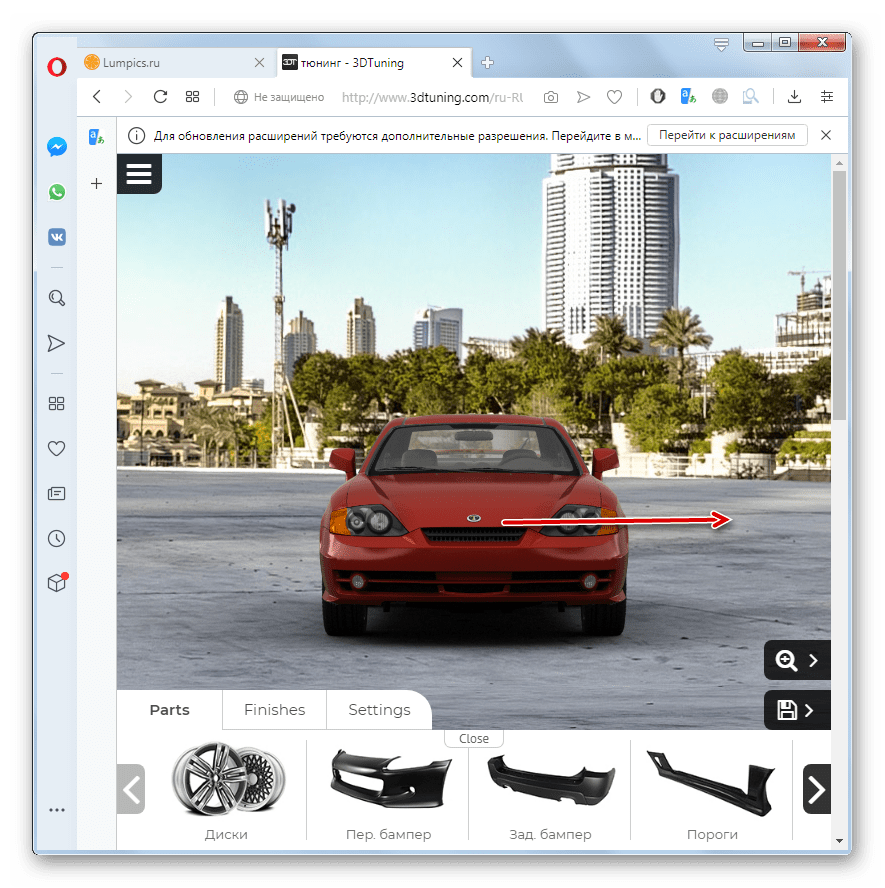Select the Диски wheels category
The image size is (885, 888).
pyautogui.click(x=226, y=791)
